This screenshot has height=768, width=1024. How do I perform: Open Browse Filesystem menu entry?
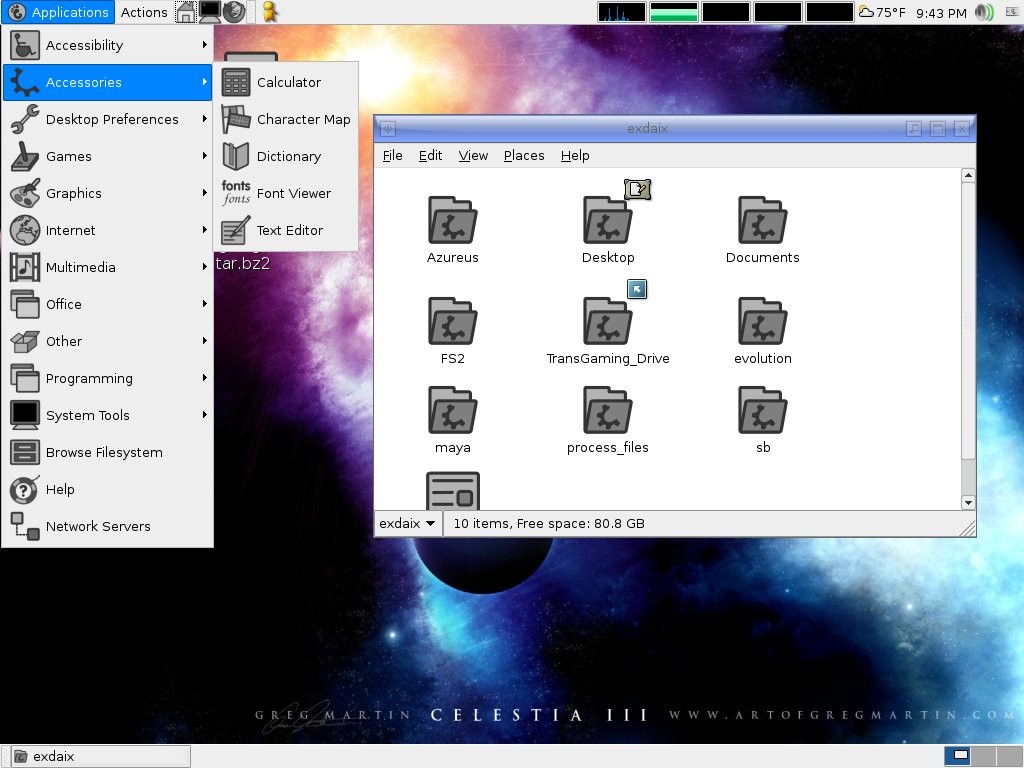point(108,453)
